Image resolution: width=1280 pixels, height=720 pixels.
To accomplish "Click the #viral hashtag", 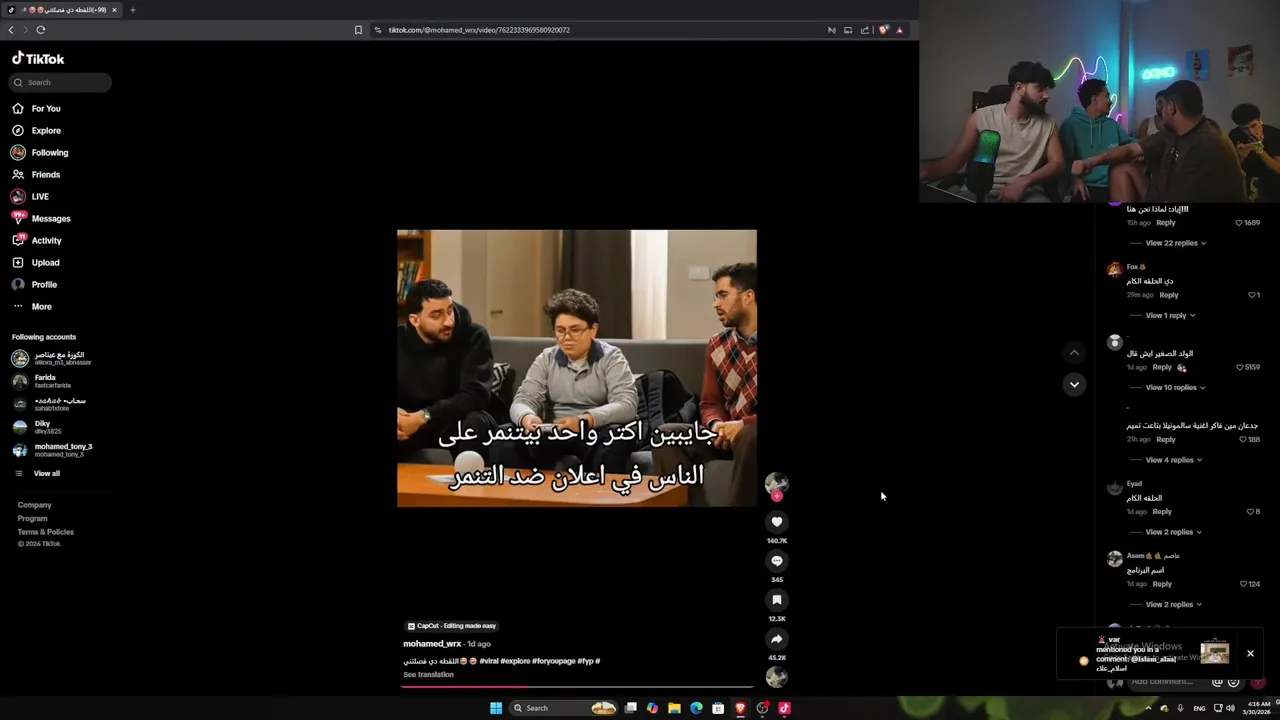I will (489, 661).
